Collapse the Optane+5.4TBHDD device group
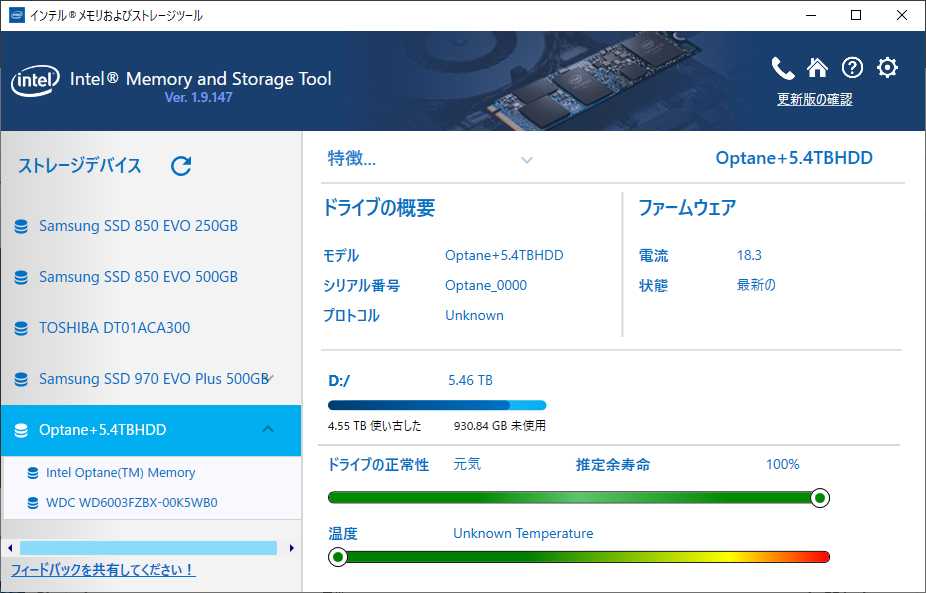The height and width of the screenshot is (593, 926). coord(268,429)
